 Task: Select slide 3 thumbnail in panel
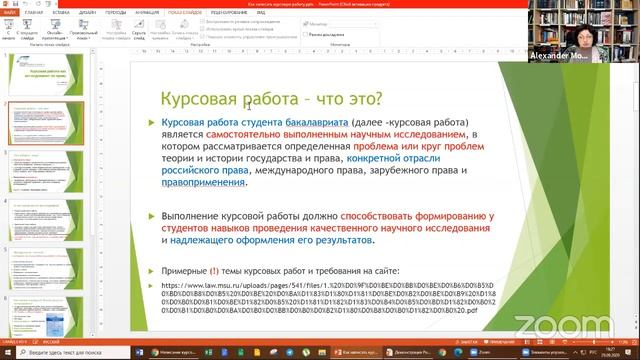(46, 172)
